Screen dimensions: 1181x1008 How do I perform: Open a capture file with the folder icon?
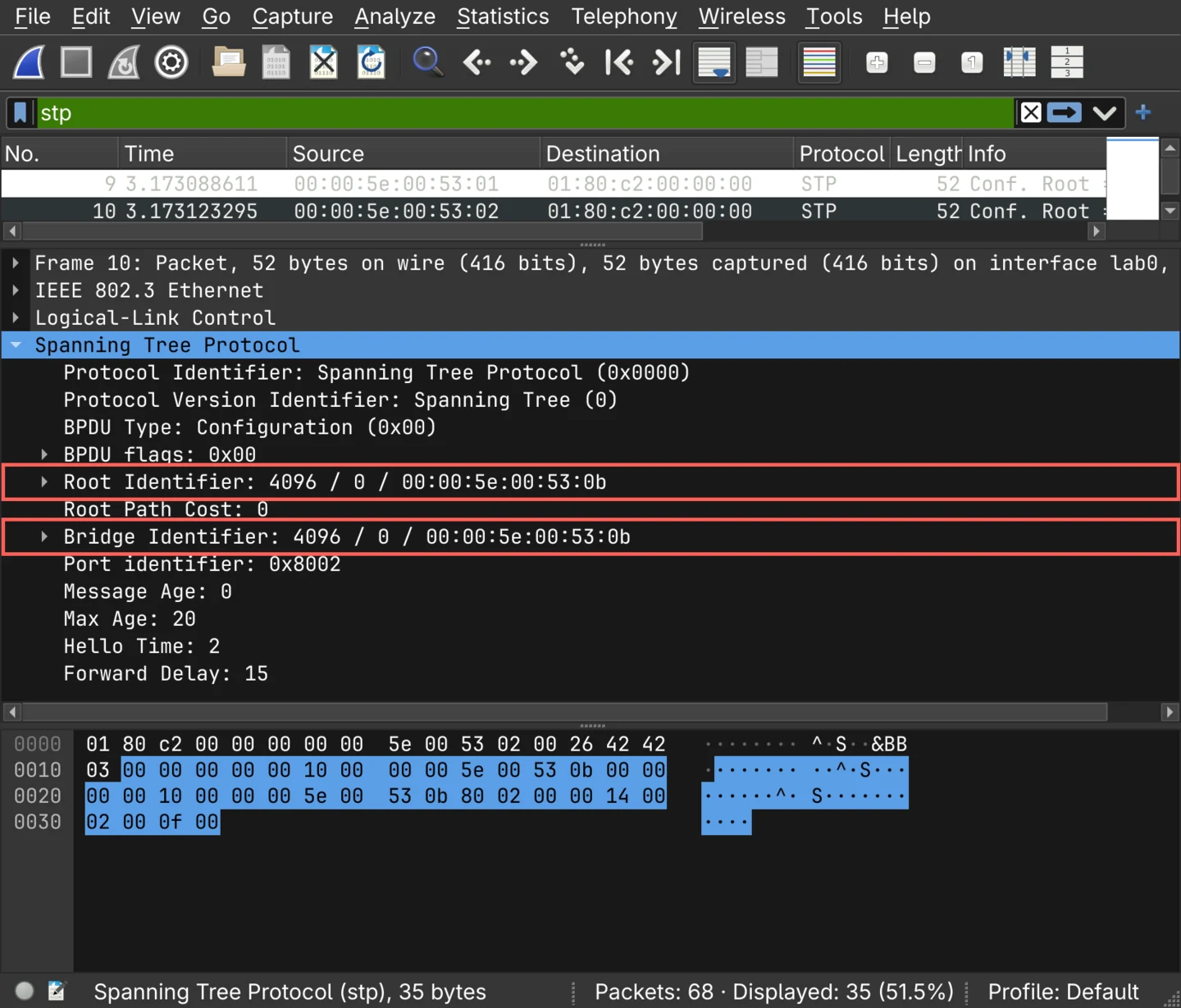click(229, 62)
